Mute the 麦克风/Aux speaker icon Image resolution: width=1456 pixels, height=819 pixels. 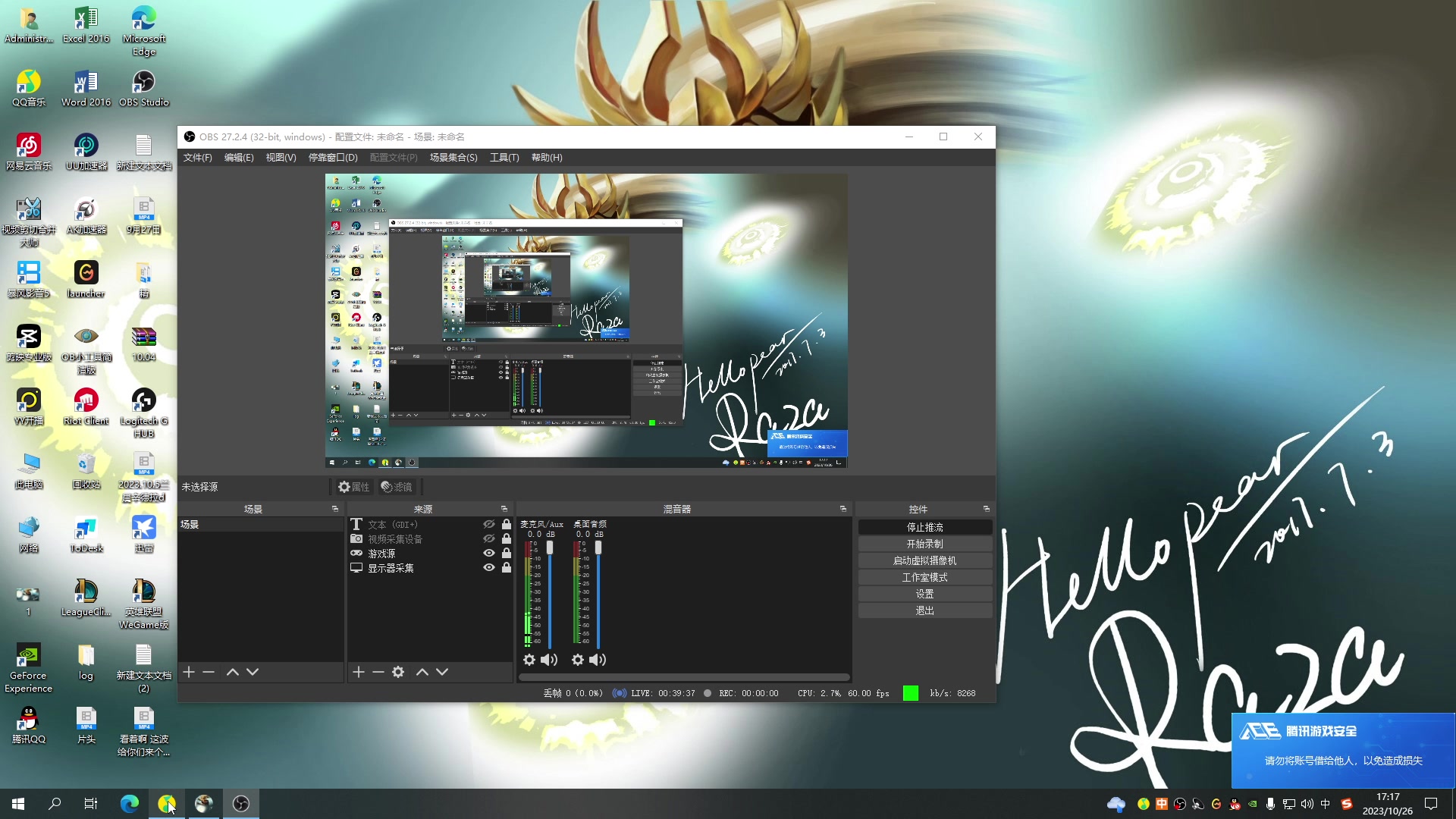point(549,660)
